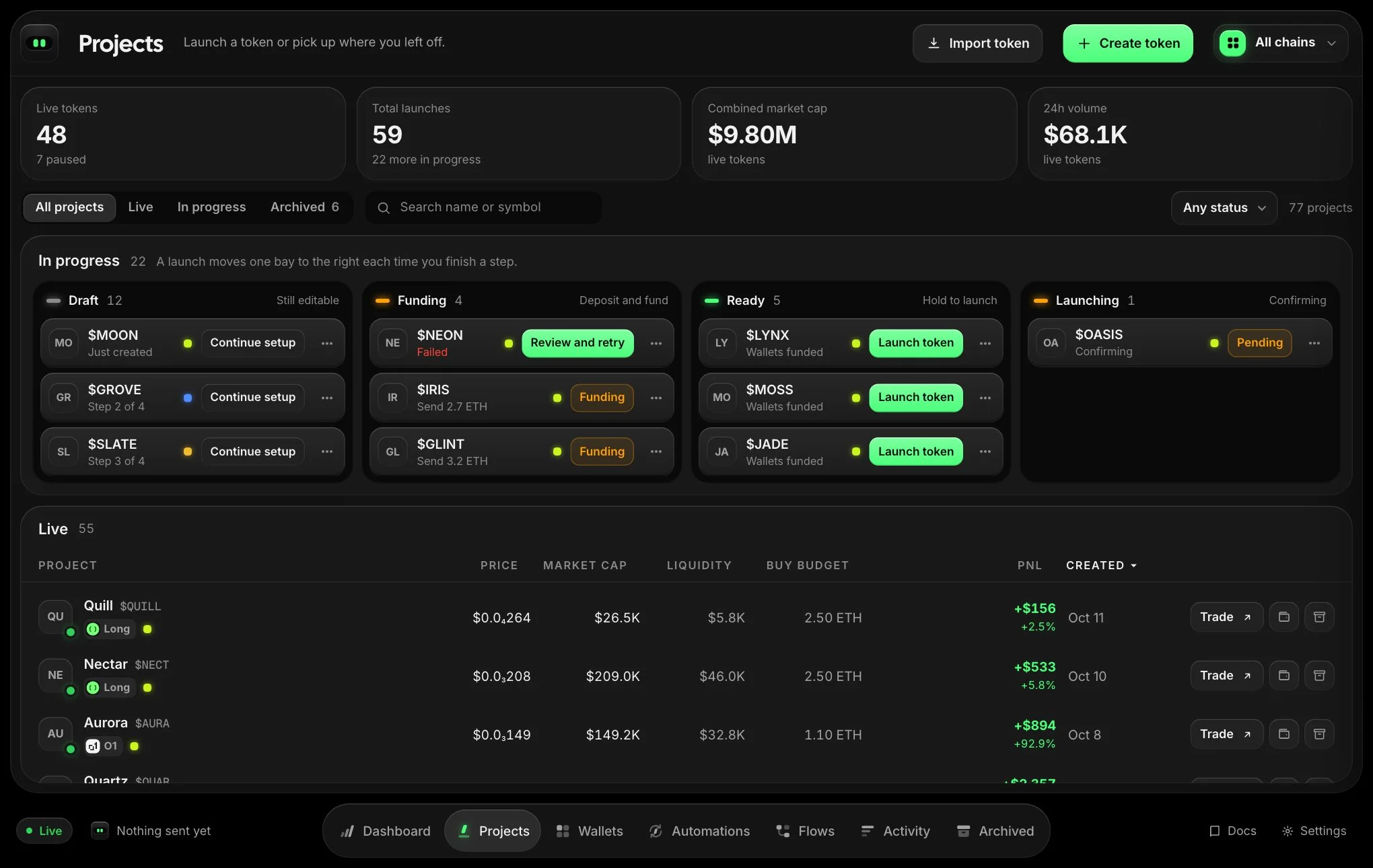Toggle the Live status pill in footer
Screen dimensions: 1373x868
click(44, 831)
